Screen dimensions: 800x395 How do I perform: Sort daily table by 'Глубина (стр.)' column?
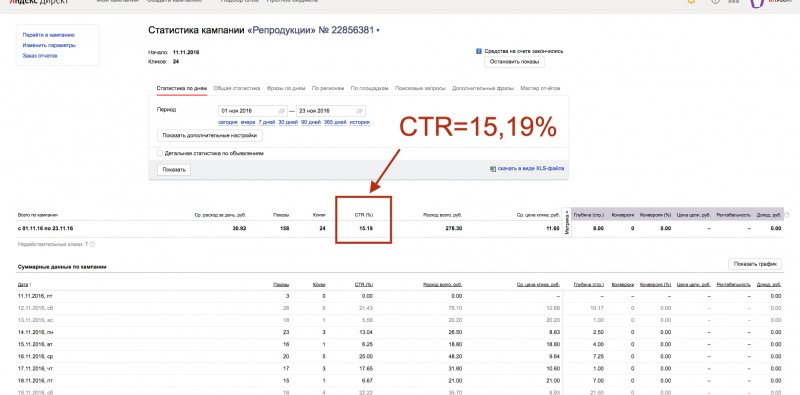click(x=589, y=284)
